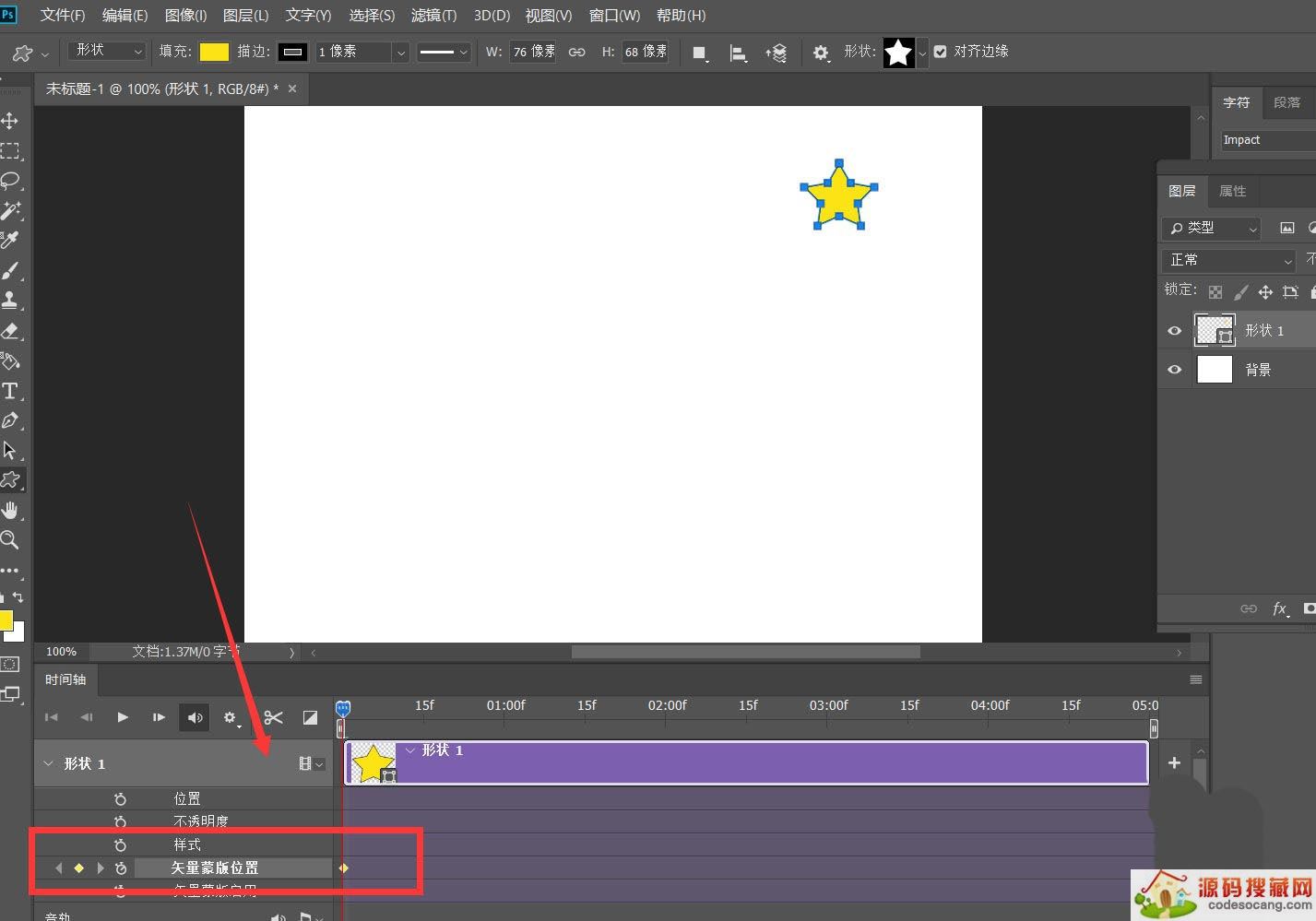
Task: Go to previous keyframe for 矢量蒙版位置
Action: click(x=59, y=868)
